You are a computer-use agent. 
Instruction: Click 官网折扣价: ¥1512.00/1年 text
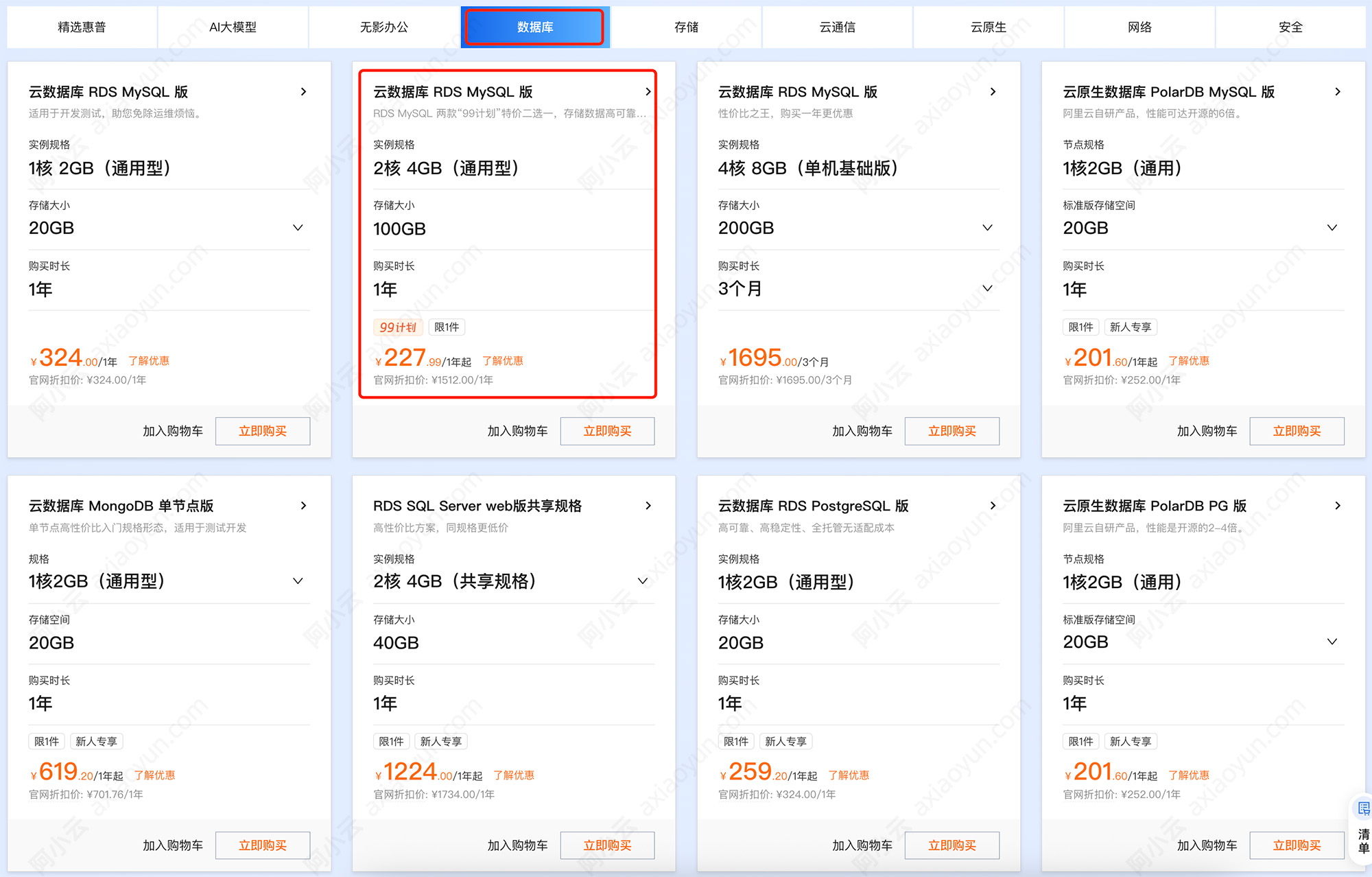click(x=434, y=380)
